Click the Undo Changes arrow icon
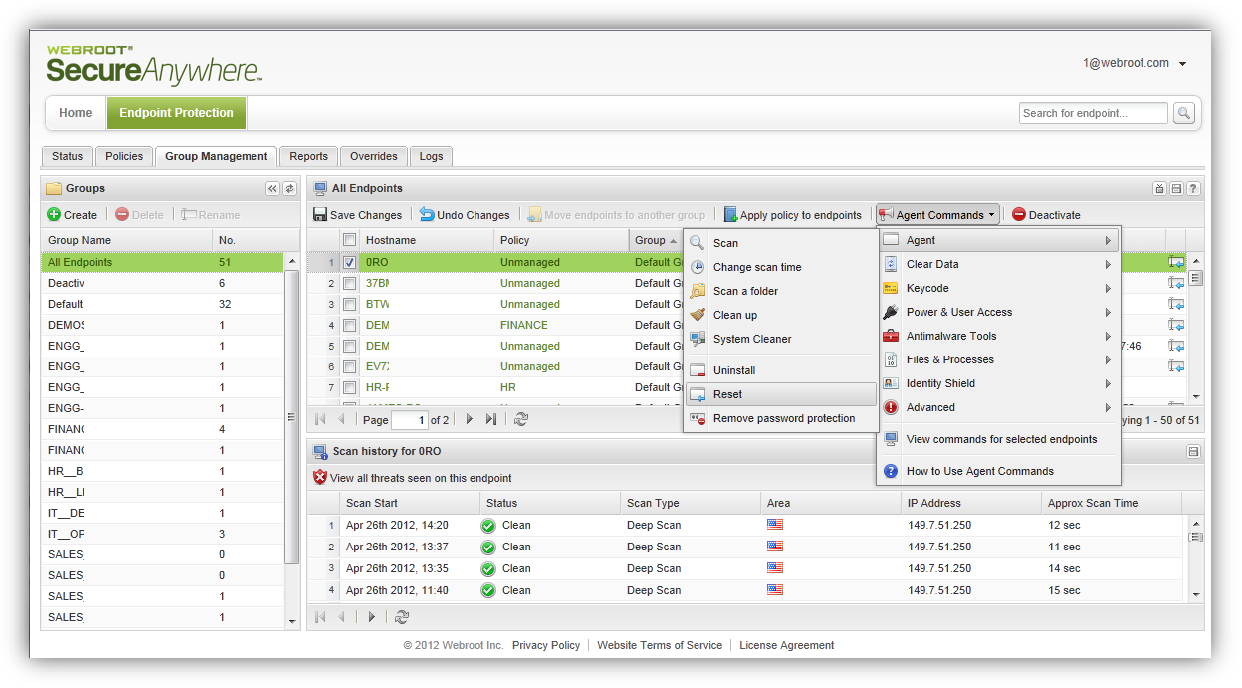The image size is (1242, 688). 427,214
